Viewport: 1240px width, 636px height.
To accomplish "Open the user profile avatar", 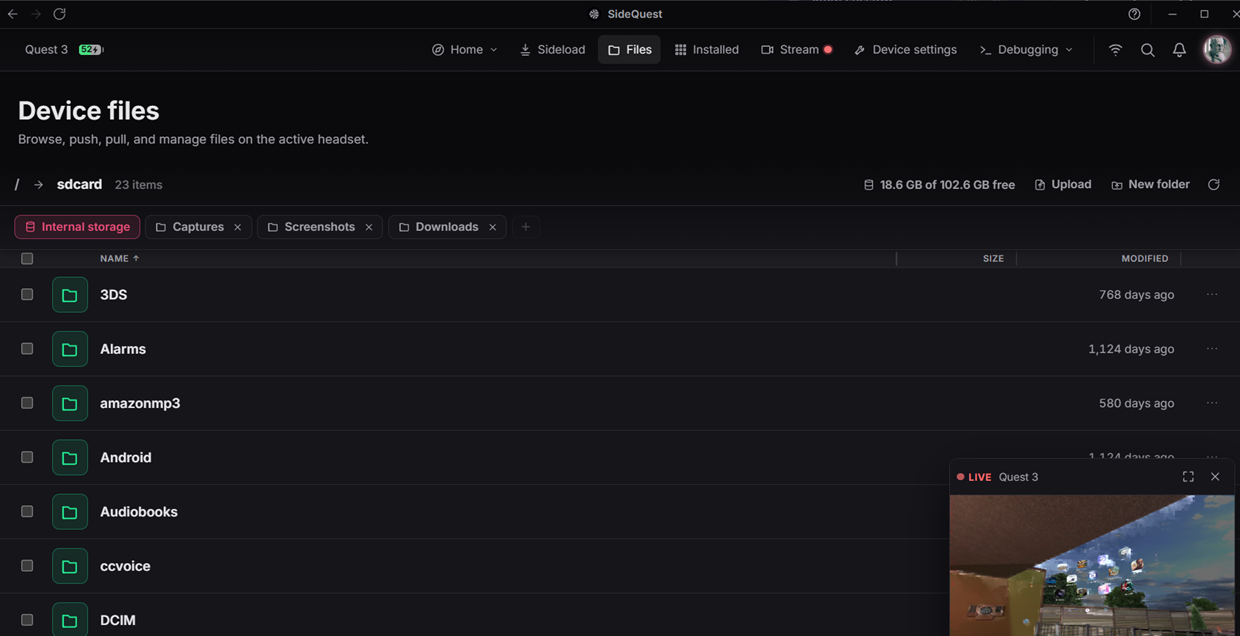I will click(1217, 49).
